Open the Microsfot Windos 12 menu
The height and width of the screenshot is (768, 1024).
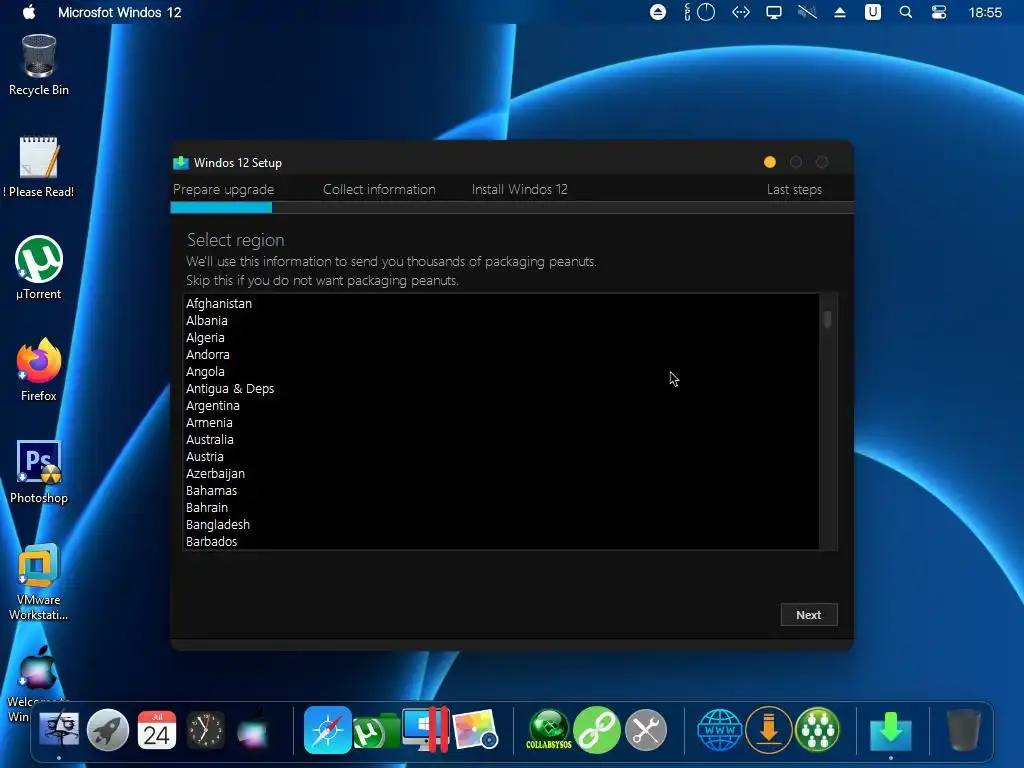120,12
